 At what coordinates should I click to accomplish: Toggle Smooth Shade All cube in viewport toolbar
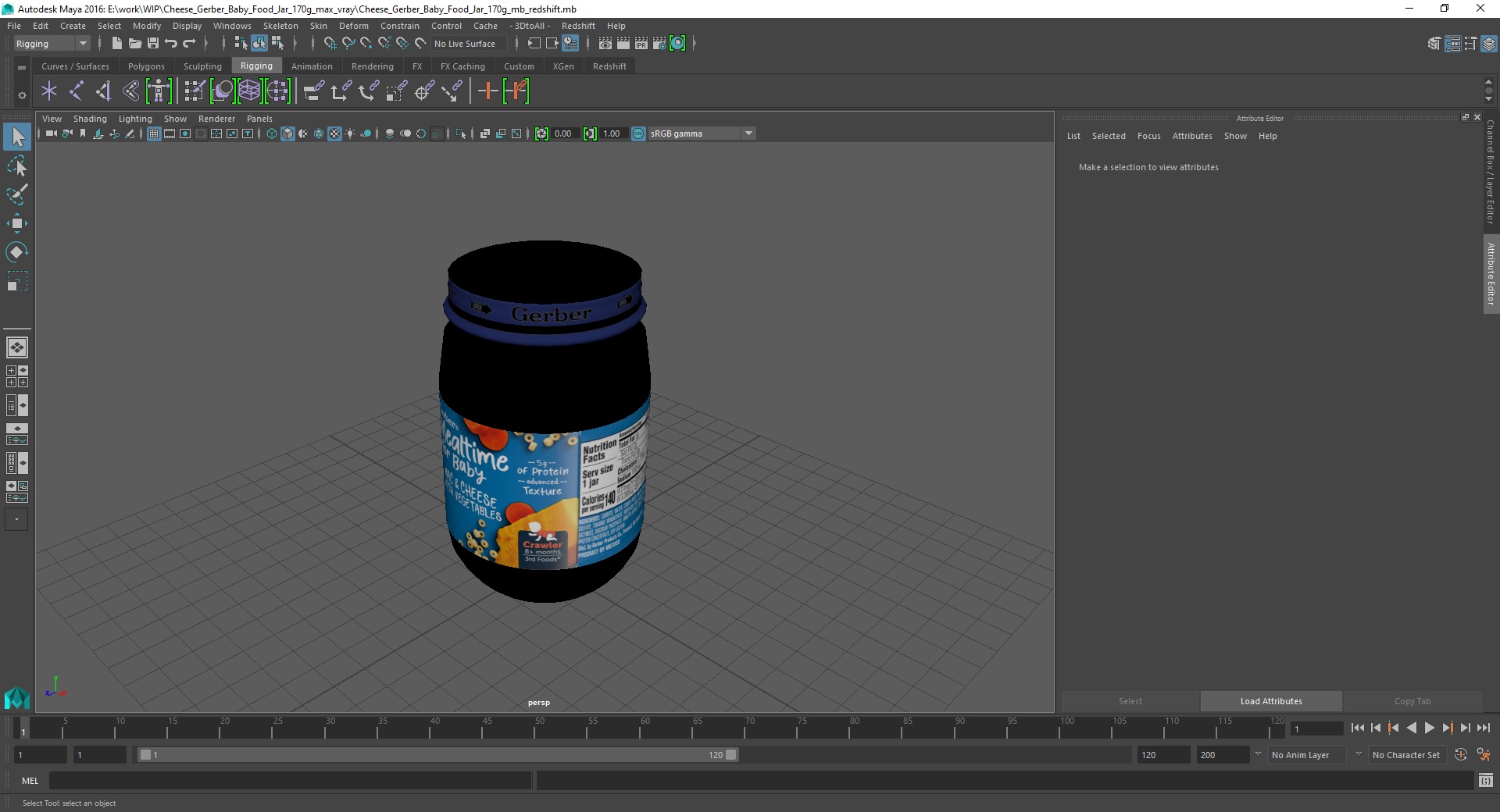coord(287,134)
